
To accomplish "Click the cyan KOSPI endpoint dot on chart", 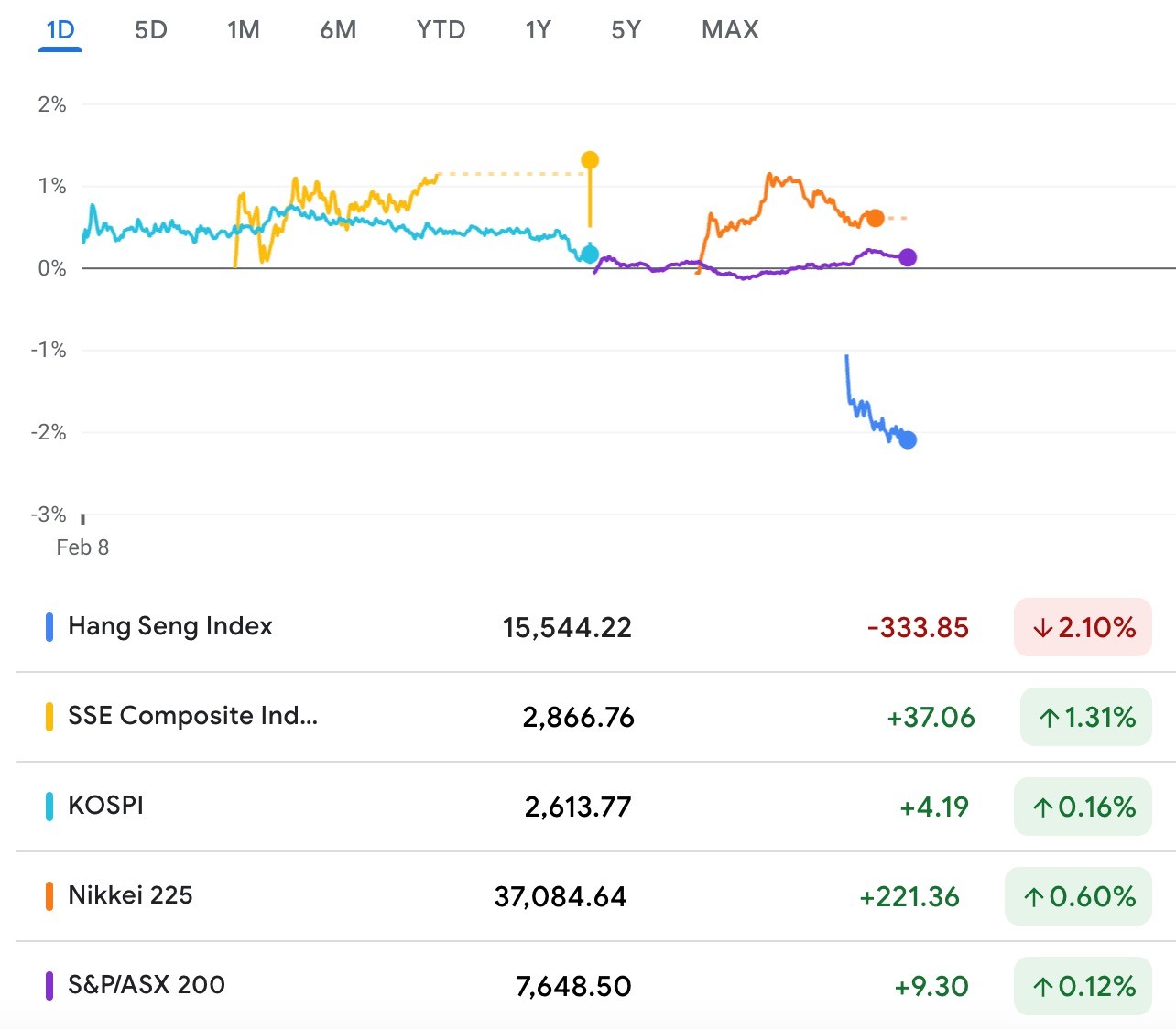I will point(590,255).
